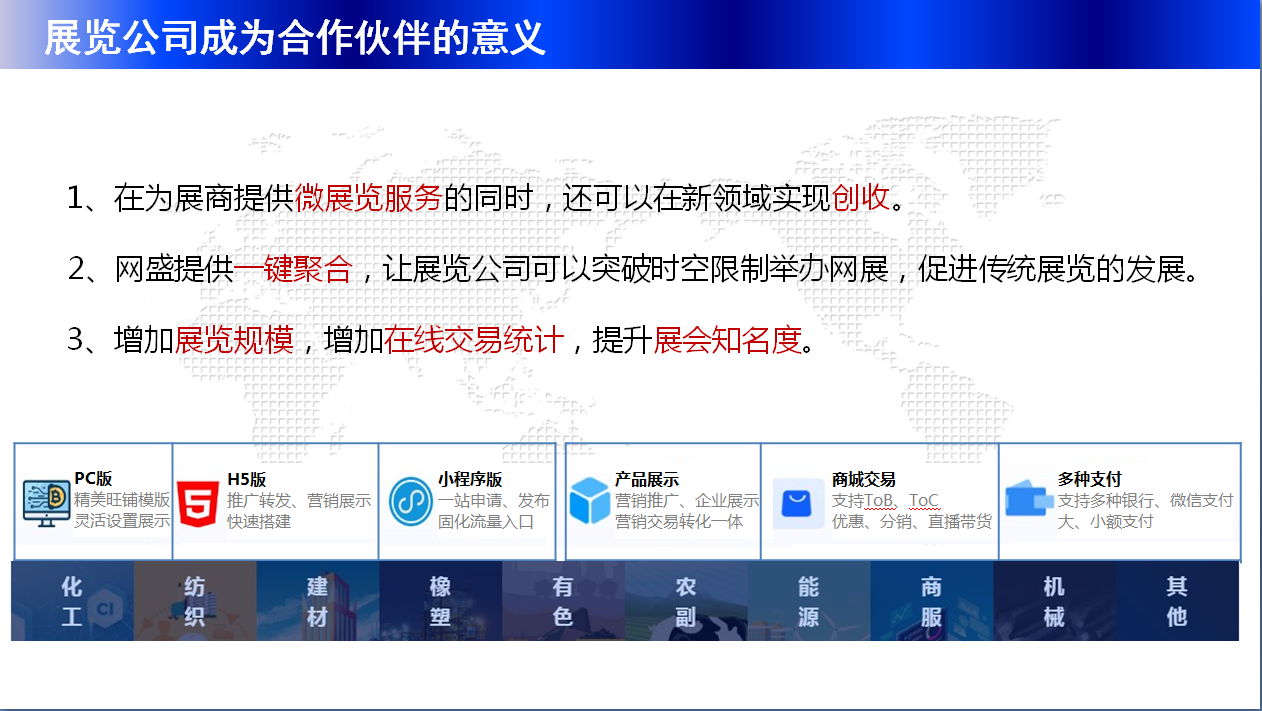Viewport: 1262px width, 711px height.
Task: Click the red HTML5 shield icon
Action: 198,503
